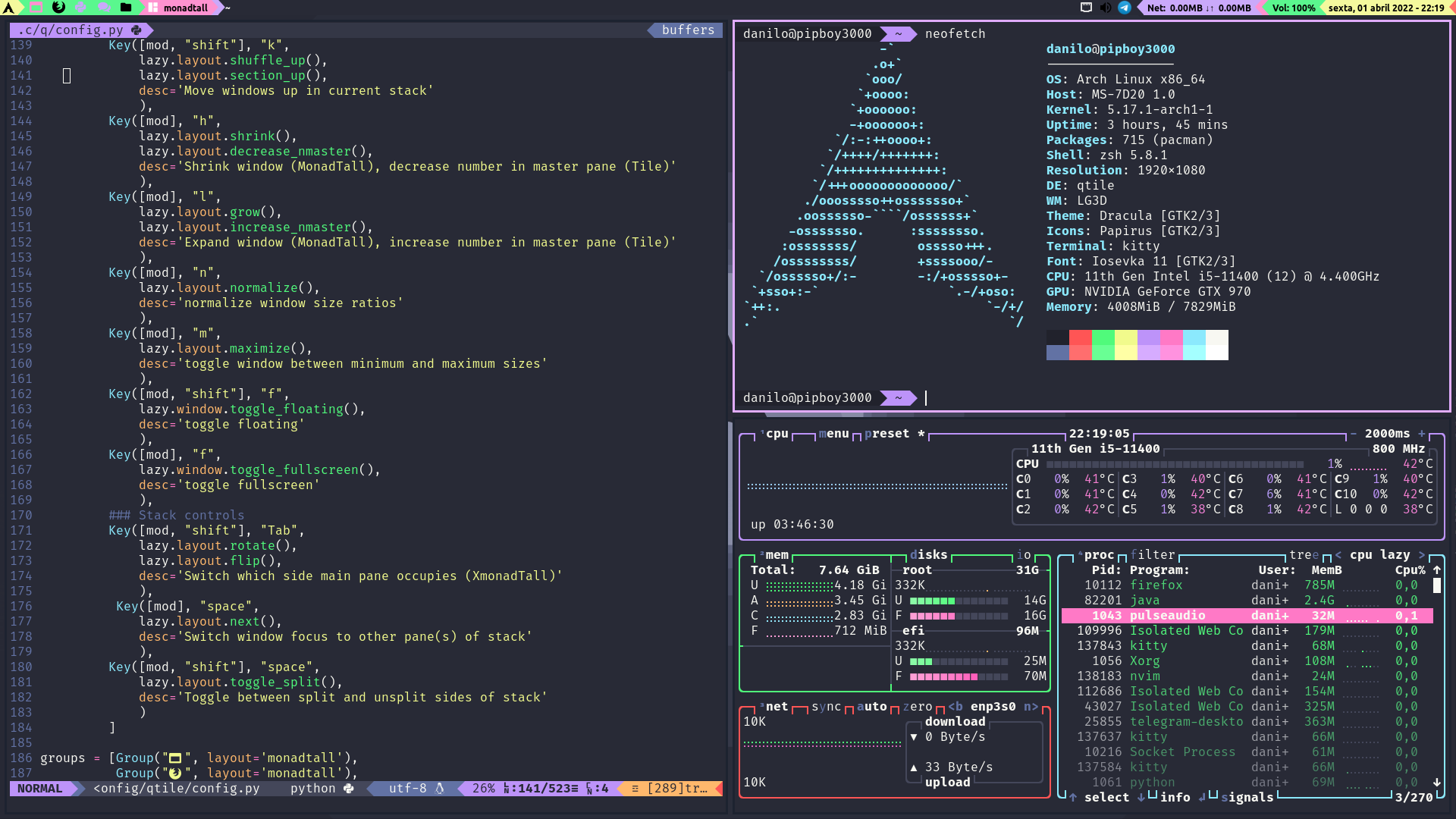Click the buffers label in nvim tabline
Screen dimensions: 1456x819
coord(688,30)
